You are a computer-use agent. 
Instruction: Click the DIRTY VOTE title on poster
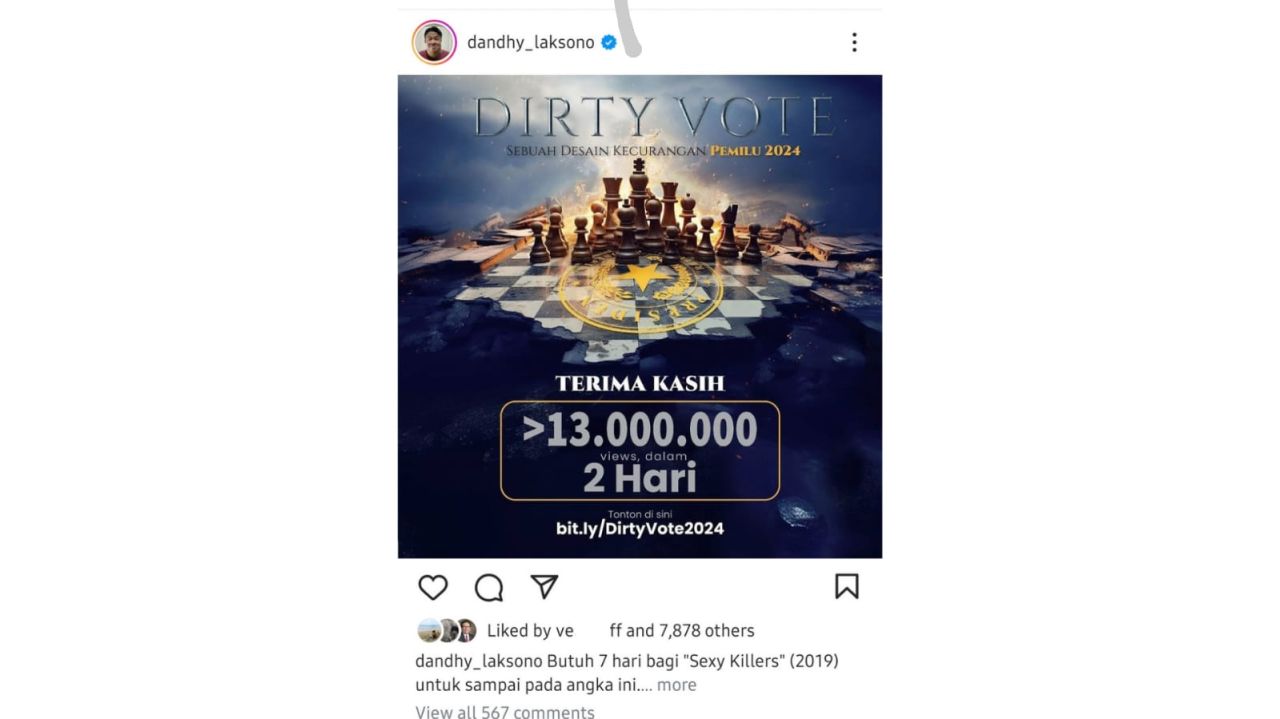[654, 117]
